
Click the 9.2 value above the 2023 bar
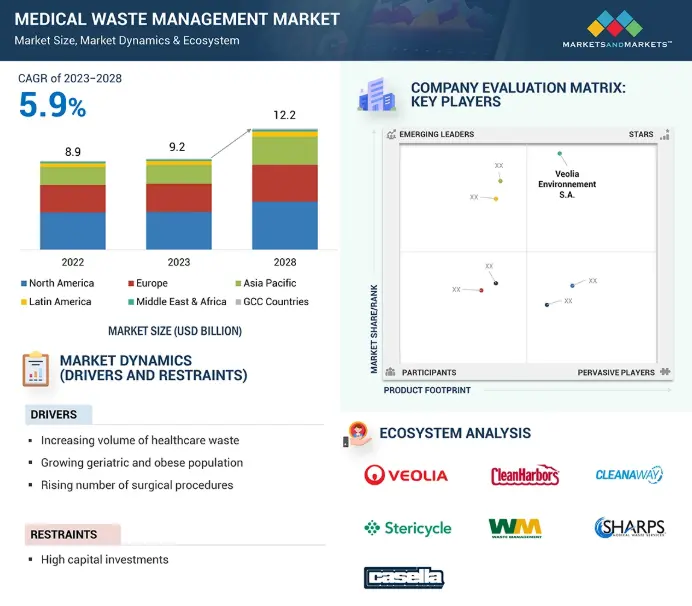click(177, 147)
